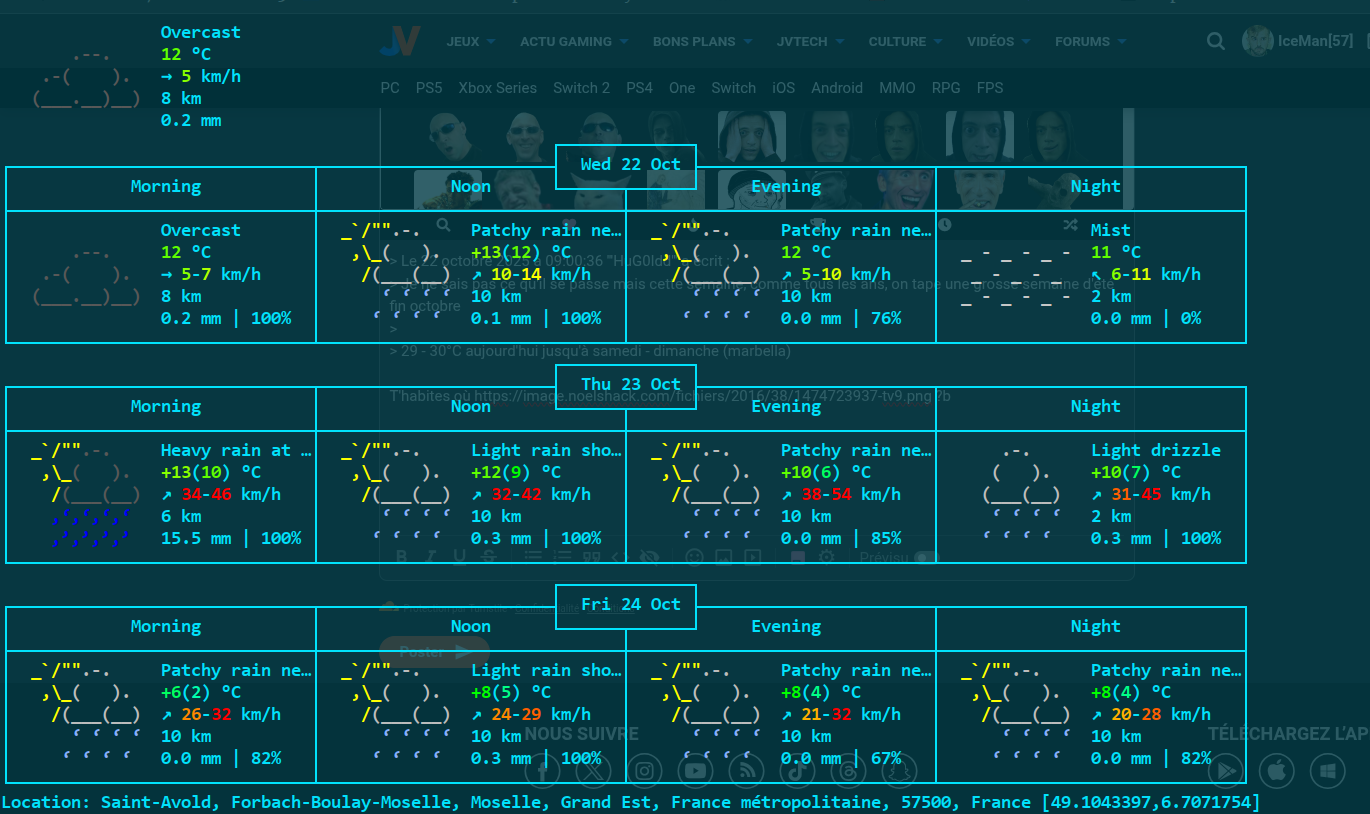The width and height of the screenshot is (1370, 814).
Task: Open the FORUMS dropdown menu
Action: (1090, 42)
